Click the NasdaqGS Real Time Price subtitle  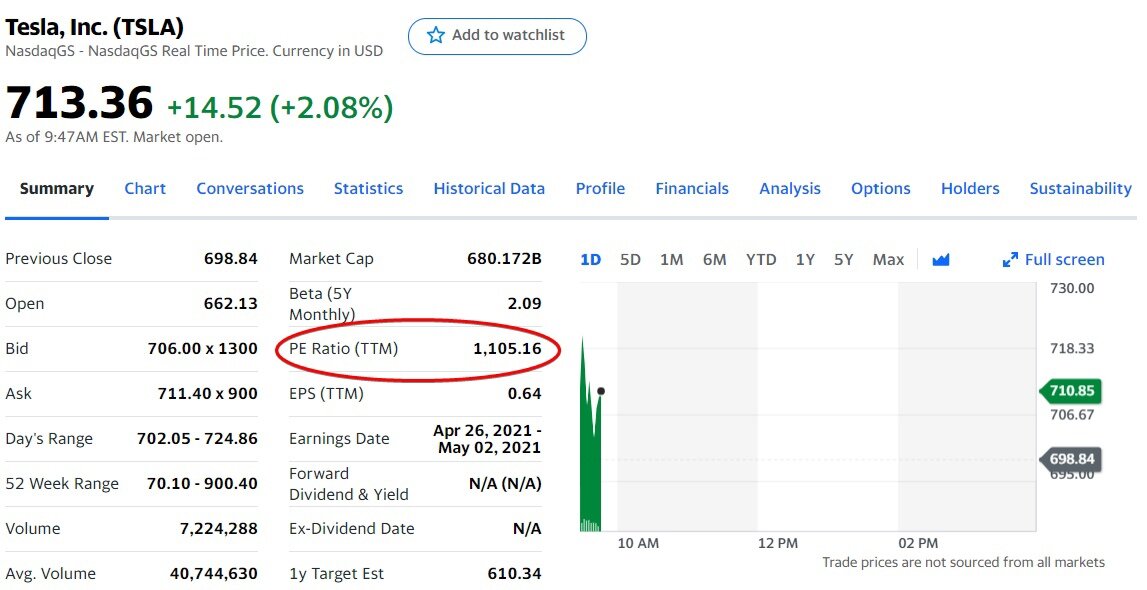(x=194, y=51)
